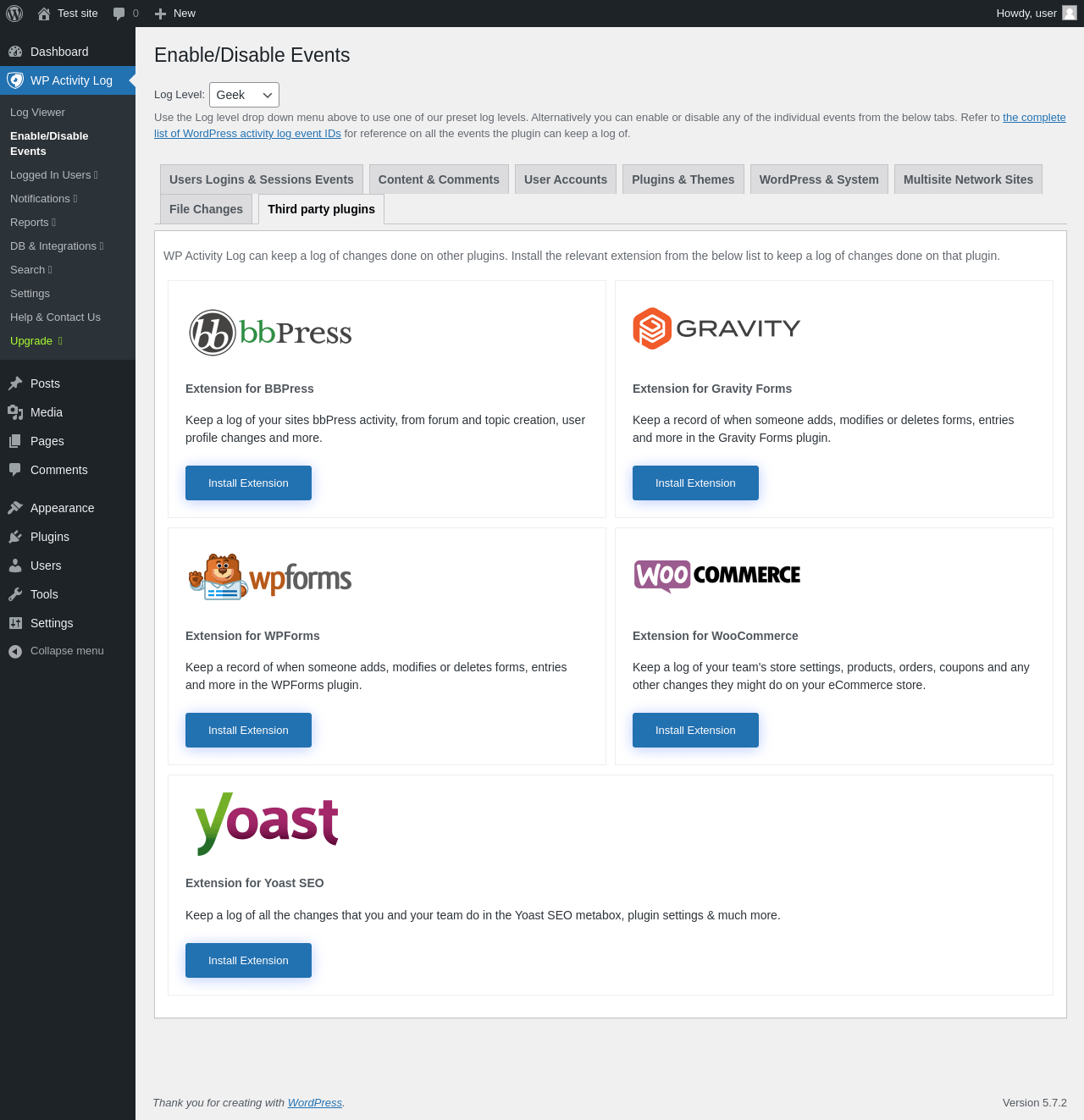
Task: Click the Plugins plug icon
Action: point(15,537)
